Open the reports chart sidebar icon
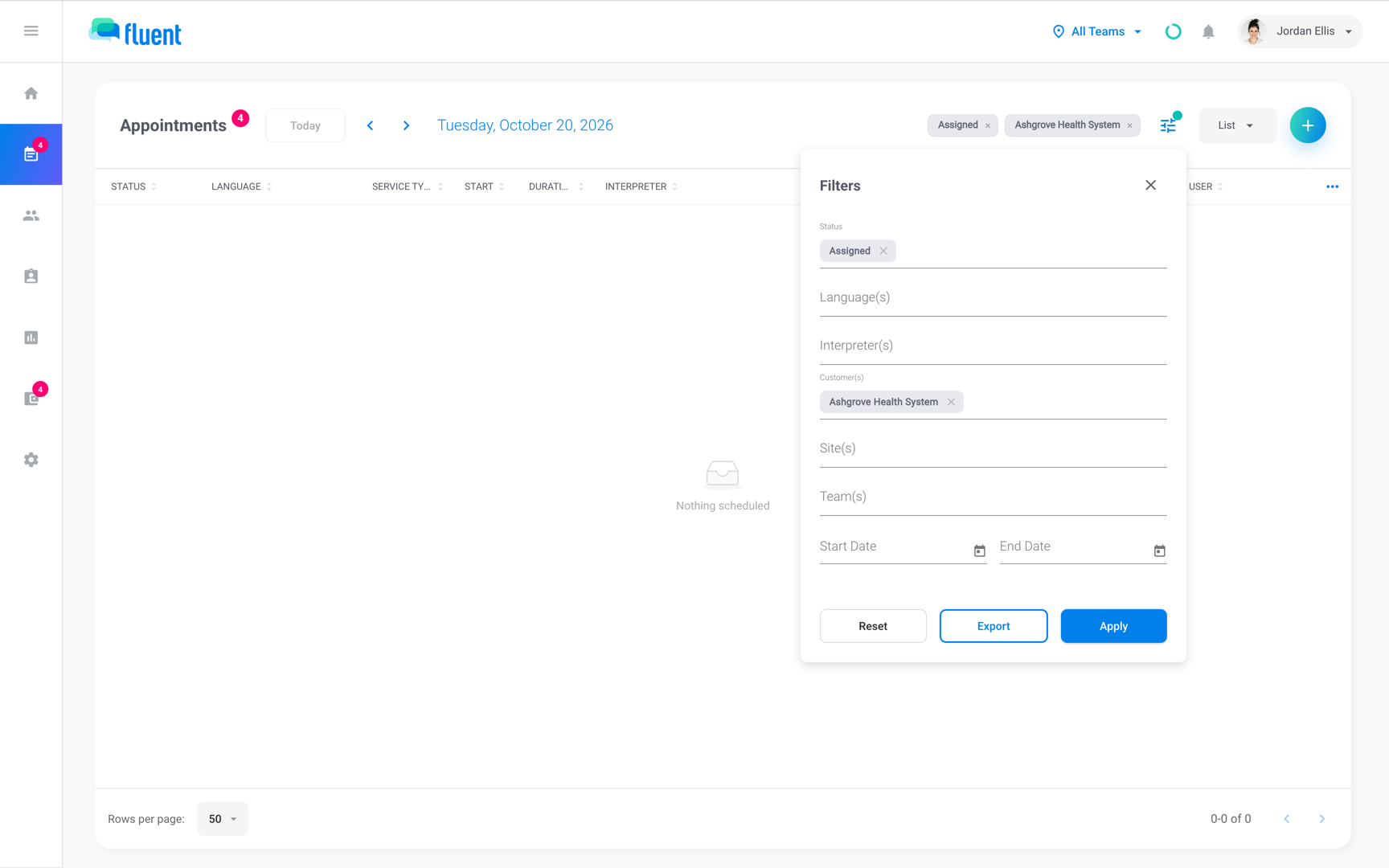The height and width of the screenshot is (868, 1389). point(31,338)
